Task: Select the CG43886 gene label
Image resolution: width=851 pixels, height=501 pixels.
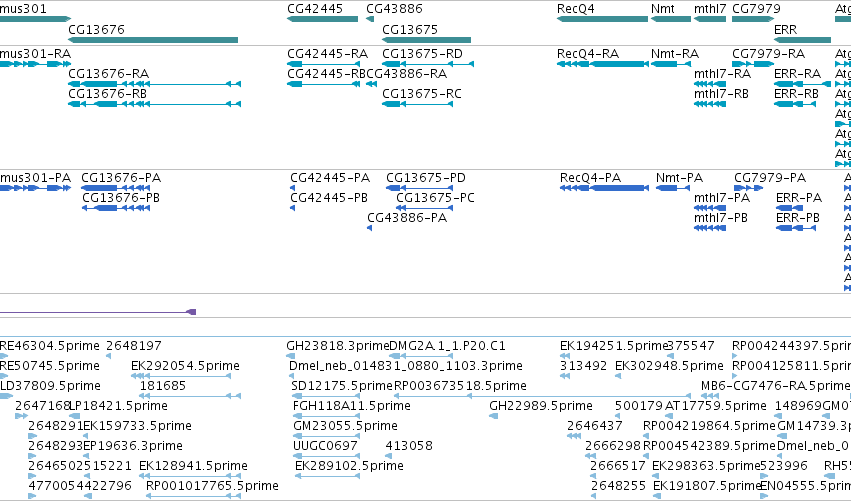Action: pos(394,9)
